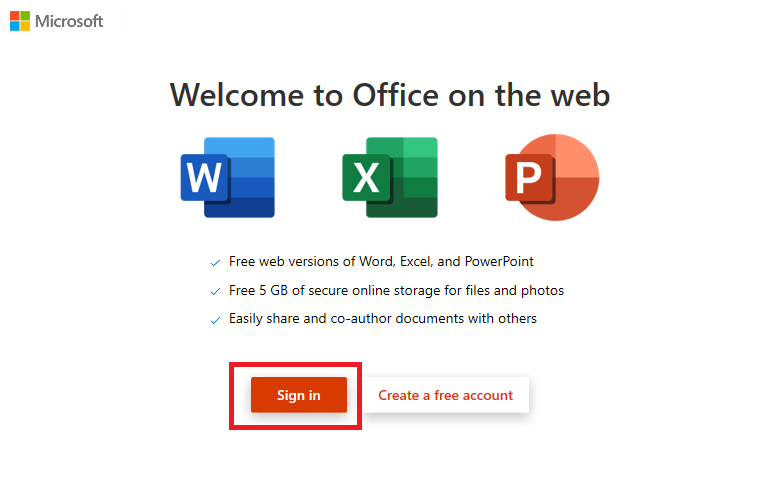This screenshot has width=782, height=484.
Task: Select Create a free account
Action: [x=445, y=395]
